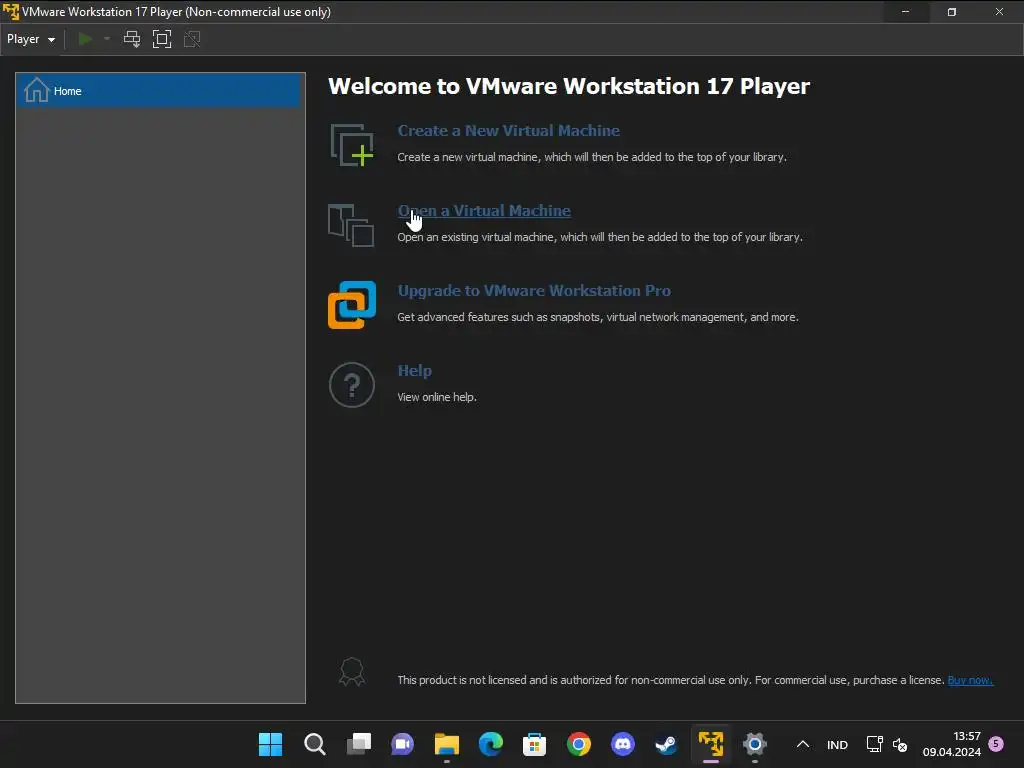Click the VMware Workstation Pro logo icon

[352, 305]
